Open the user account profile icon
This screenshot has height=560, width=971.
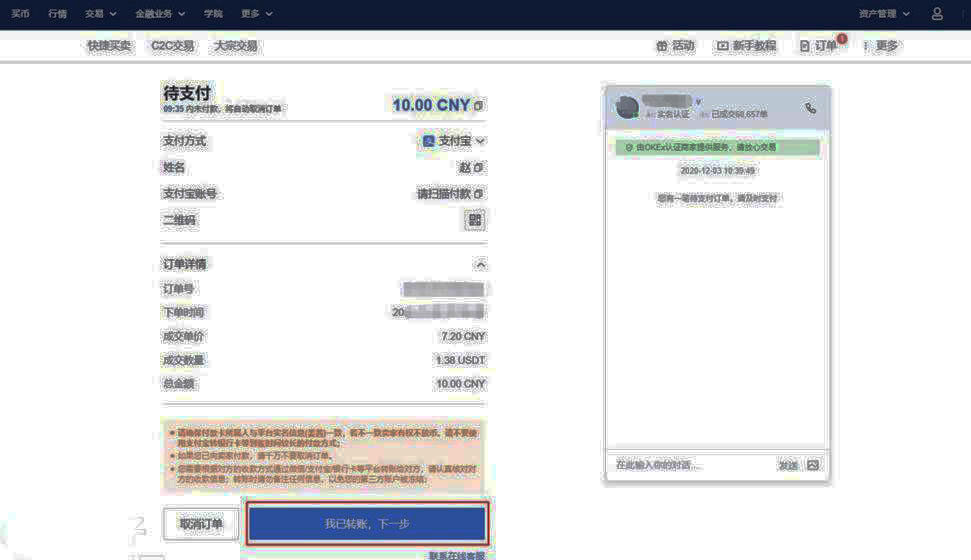pos(937,14)
